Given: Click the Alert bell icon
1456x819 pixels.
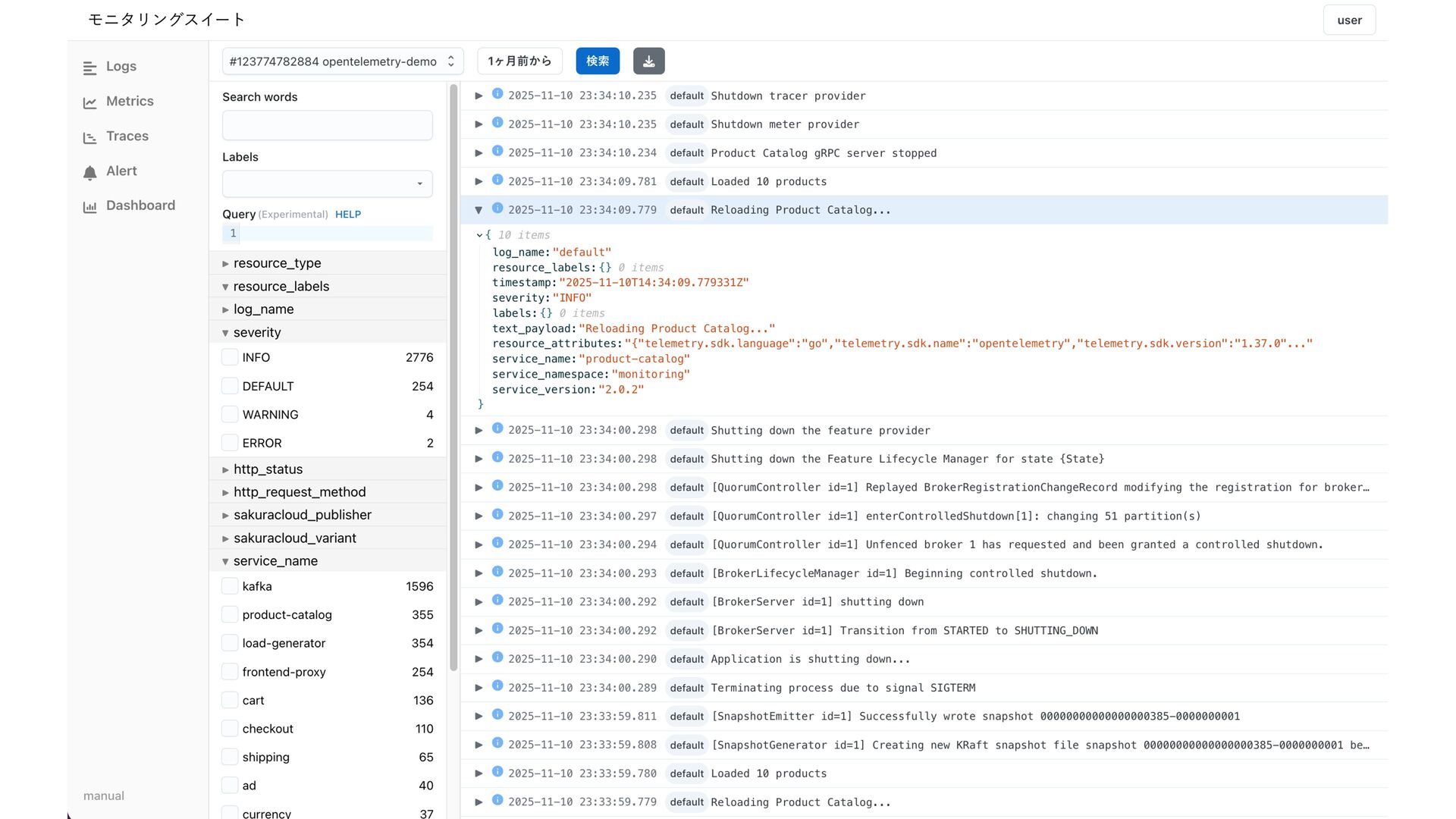Looking at the screenshot, I should click(89, 173).
